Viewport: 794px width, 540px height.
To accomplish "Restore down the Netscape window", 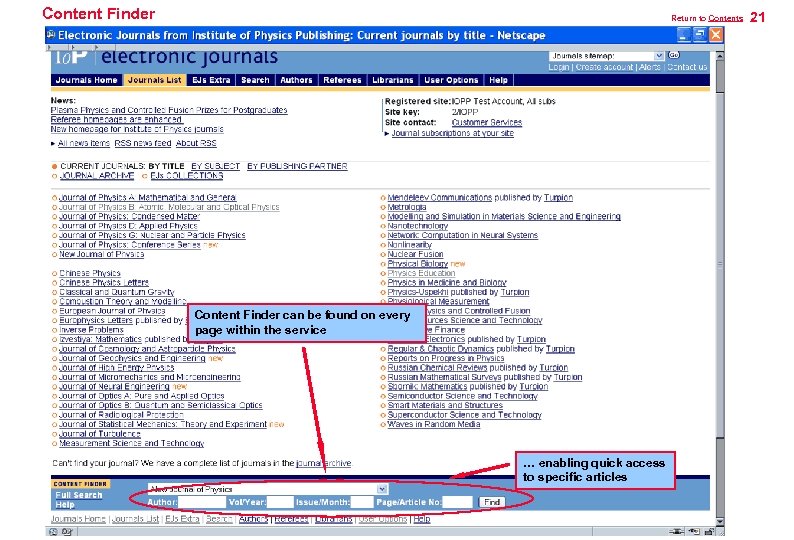I will [x=700, y=34].
